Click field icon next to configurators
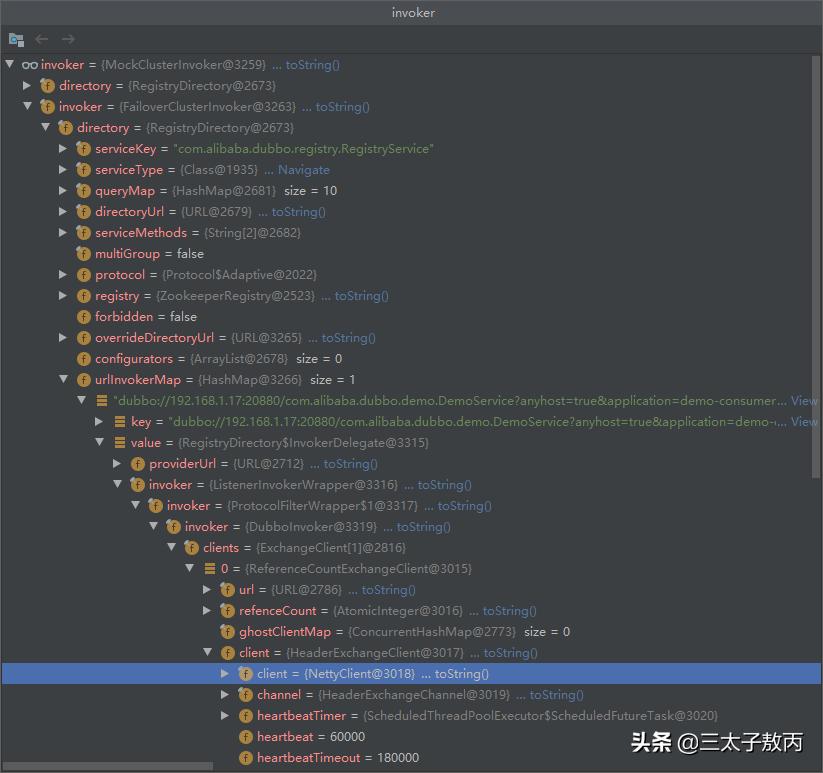 point(83,359)
